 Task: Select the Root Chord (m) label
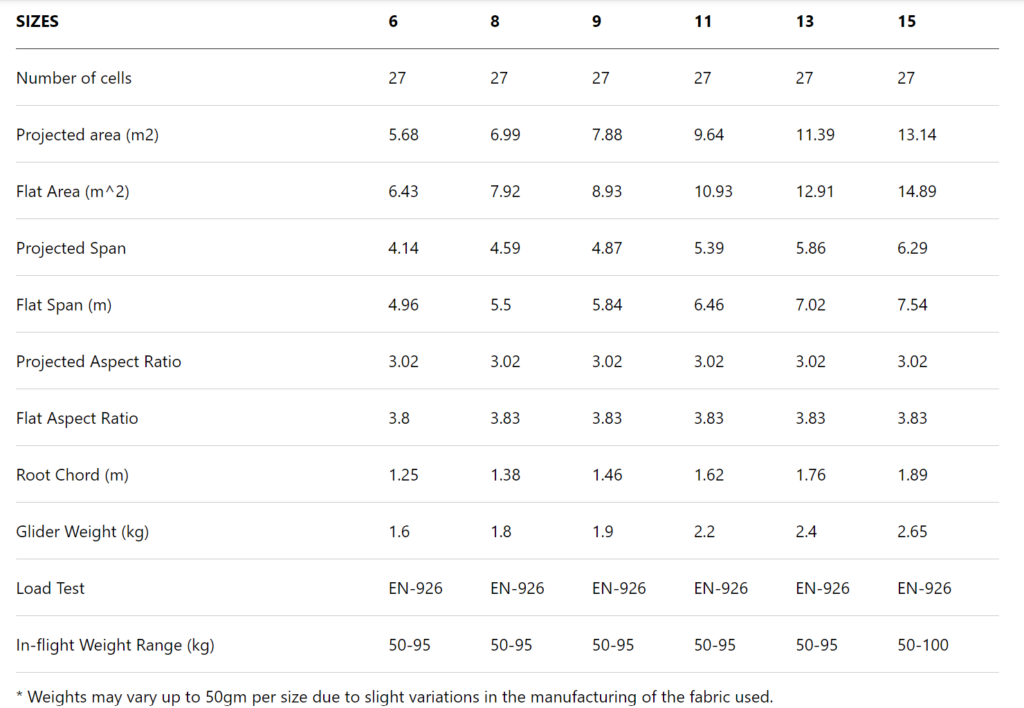click(72, 475)
